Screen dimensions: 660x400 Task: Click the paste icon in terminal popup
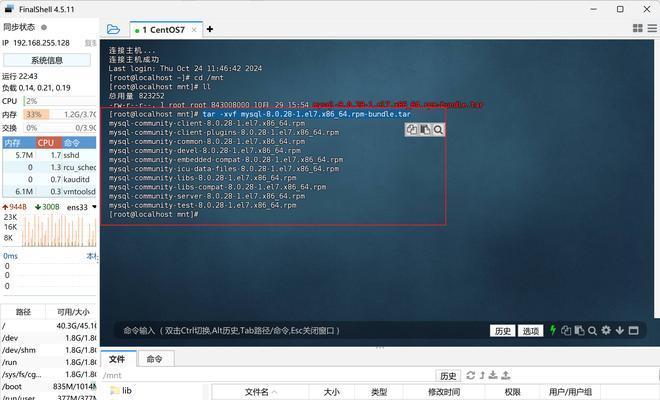tap(425, 130)
